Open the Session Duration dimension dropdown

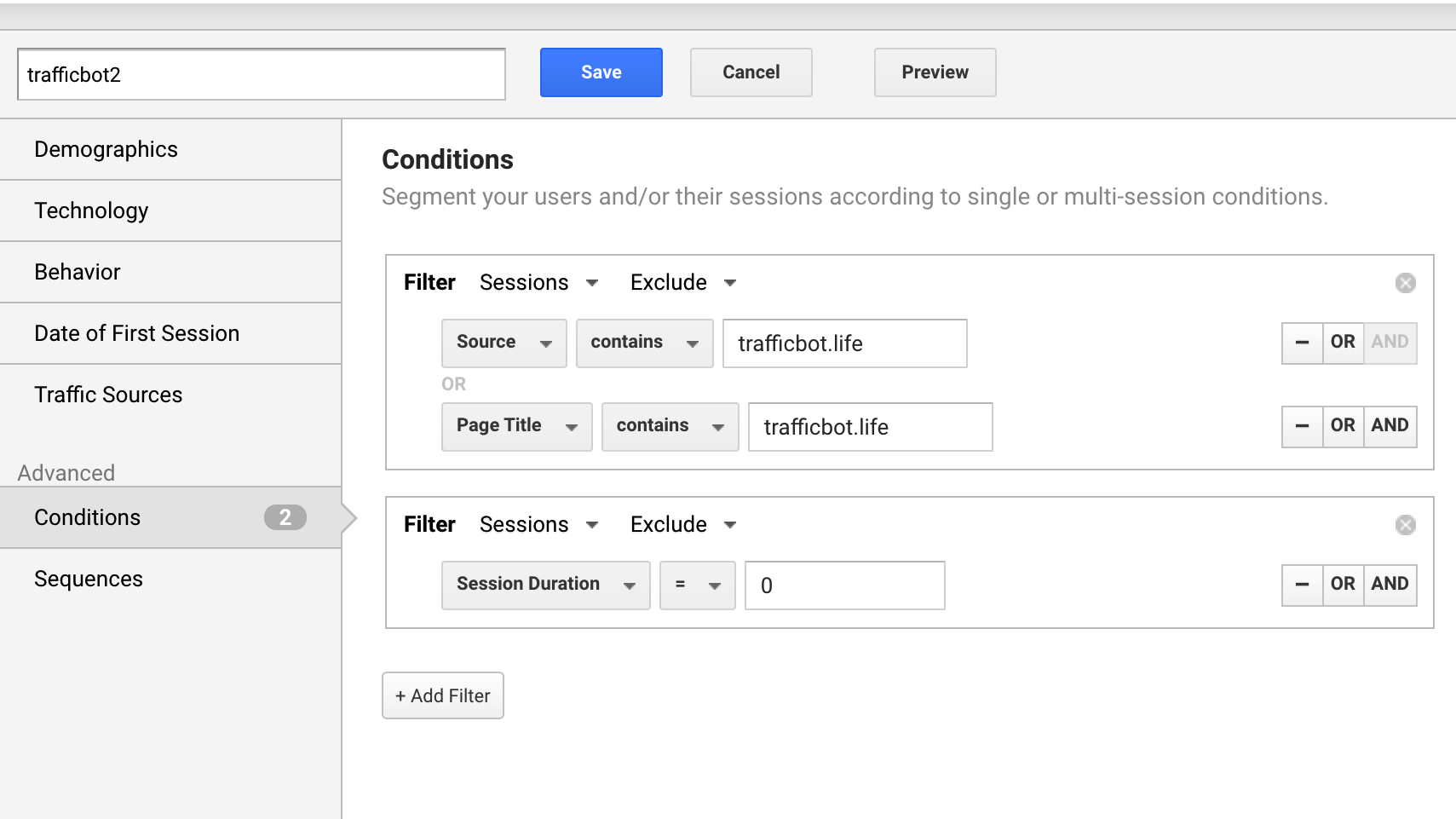click(545, 585)
